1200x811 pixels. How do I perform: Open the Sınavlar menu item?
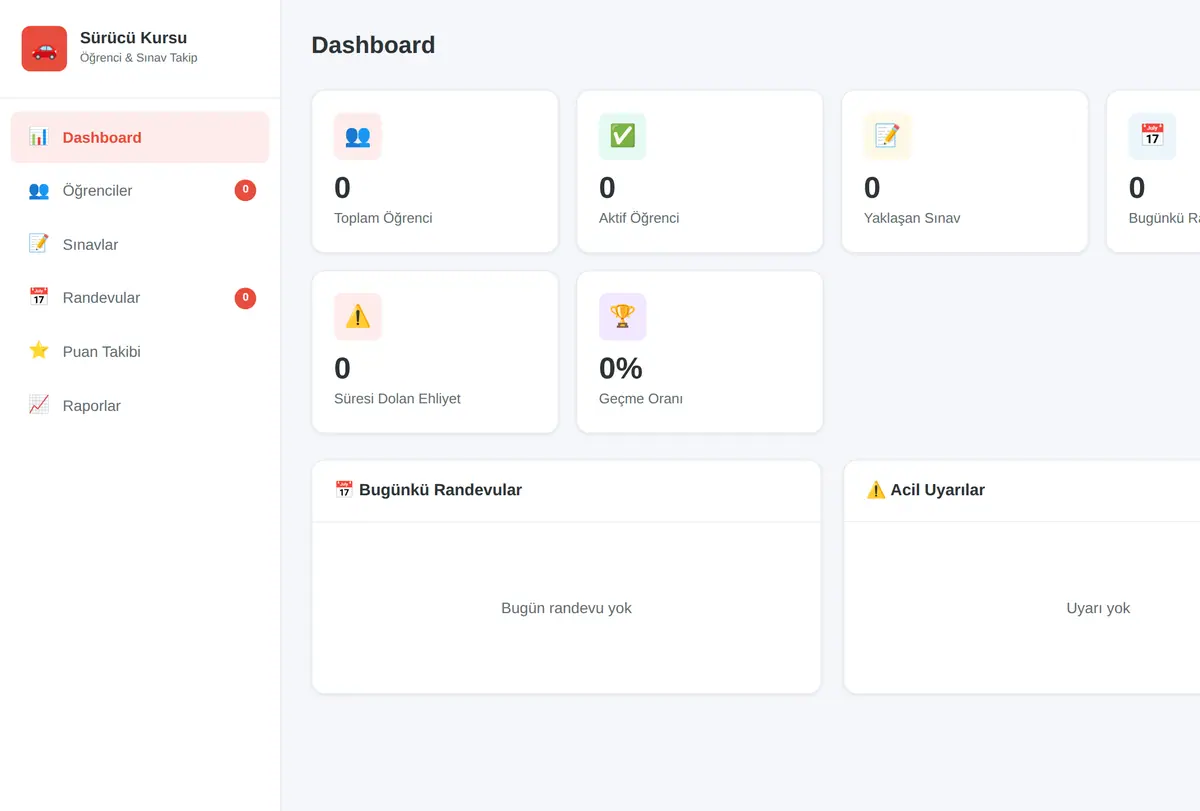140,244
